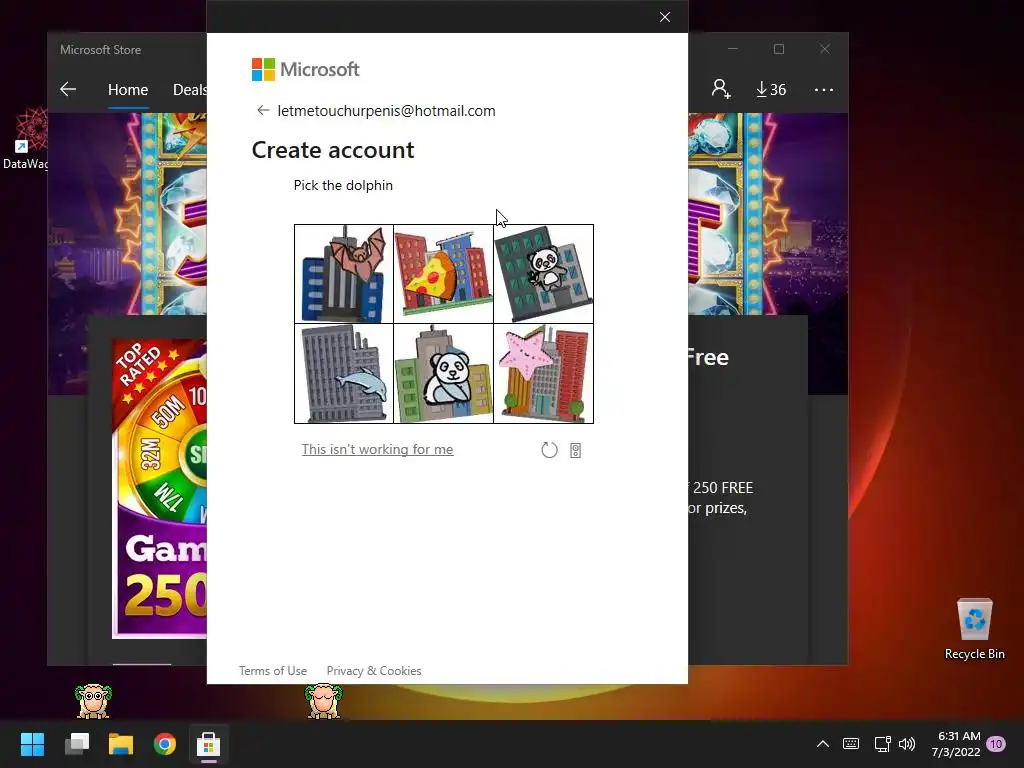Click the 'Pick the dolphin' instruction text
This screenshot has height=768, width=1024.
coord(344,185)
